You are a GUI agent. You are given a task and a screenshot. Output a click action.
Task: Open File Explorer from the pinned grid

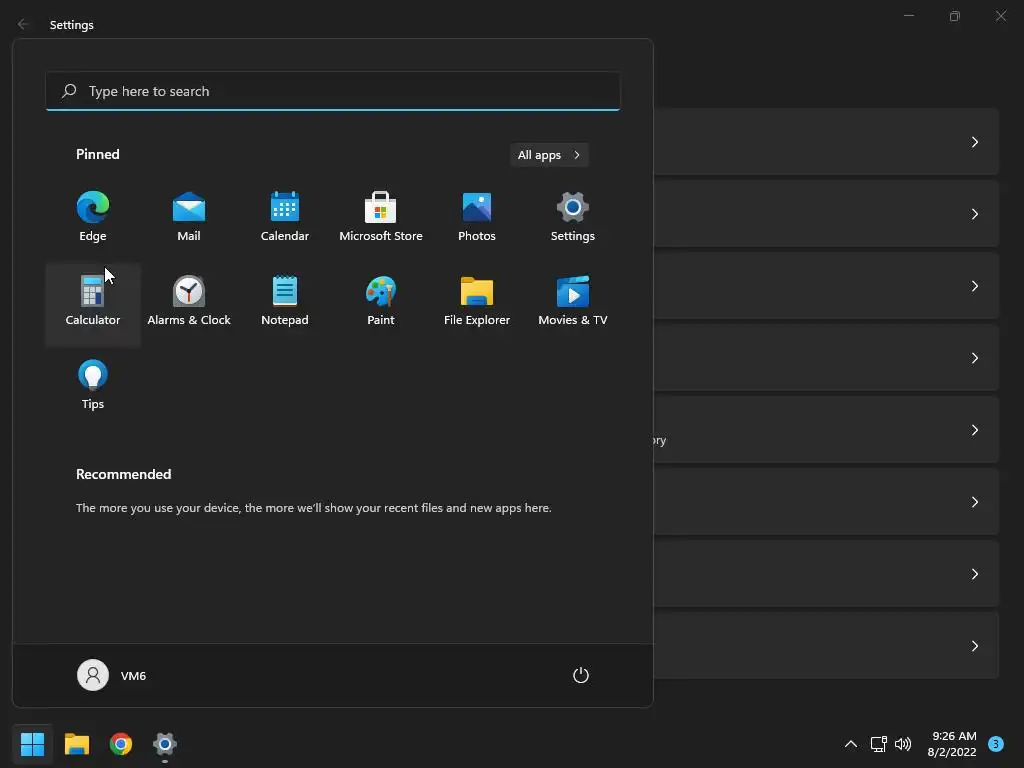[x=477, y=301]
